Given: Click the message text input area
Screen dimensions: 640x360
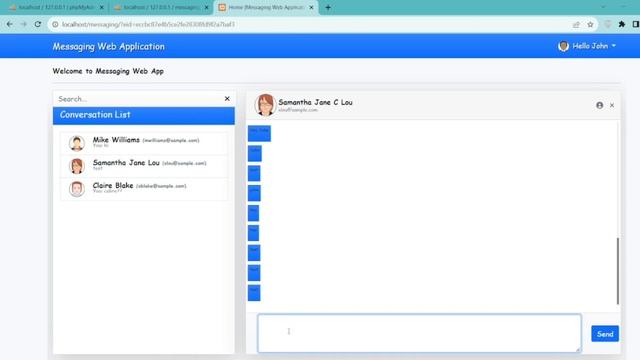Looking at the screenshot, I should point(419,333).
